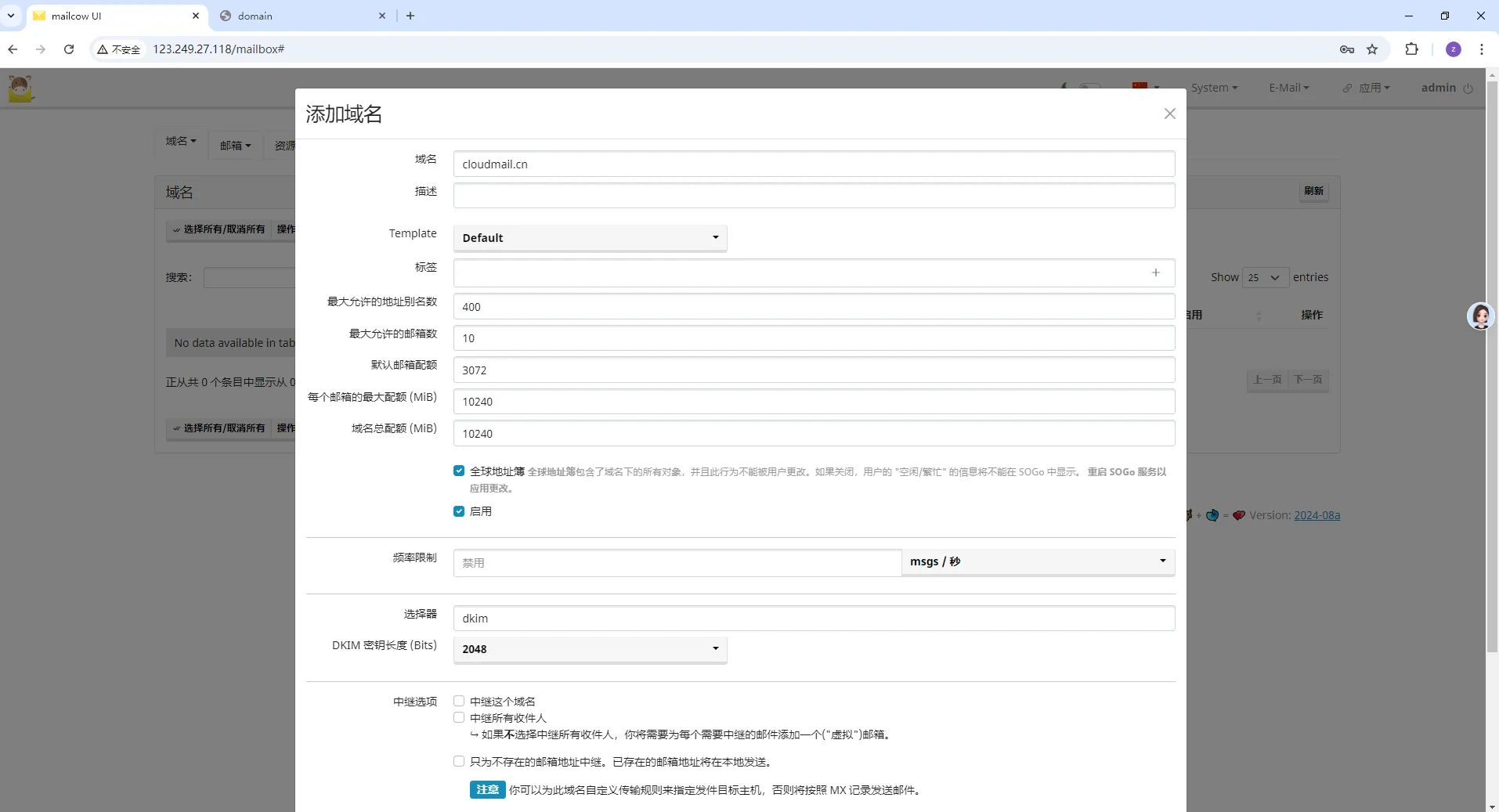The height and width of the screenshot is (812, 1499).
Task: Open Chrome three-dot menu
Action: pyautogui.click(x=1482, y=49)
